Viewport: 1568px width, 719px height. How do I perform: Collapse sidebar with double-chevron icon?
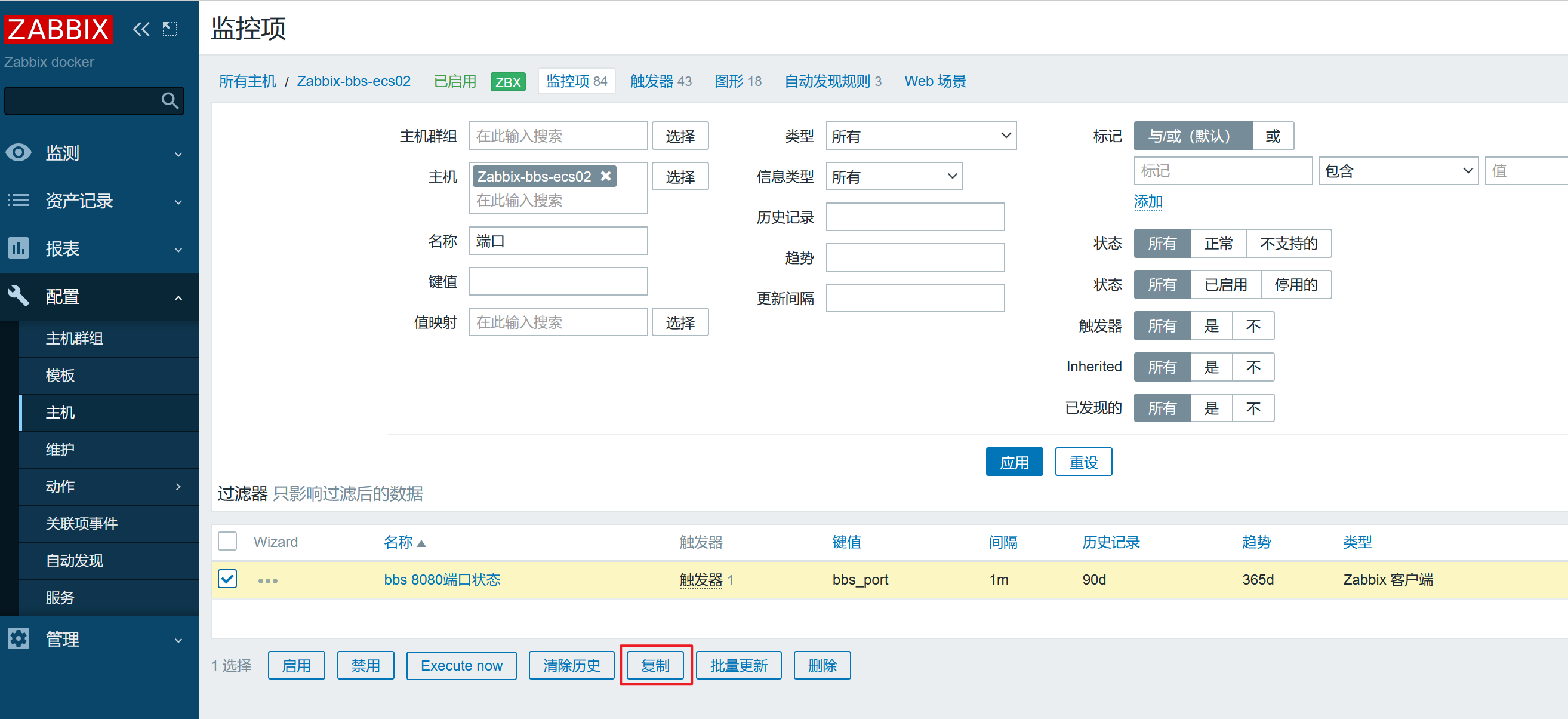(x=141, y=29)
